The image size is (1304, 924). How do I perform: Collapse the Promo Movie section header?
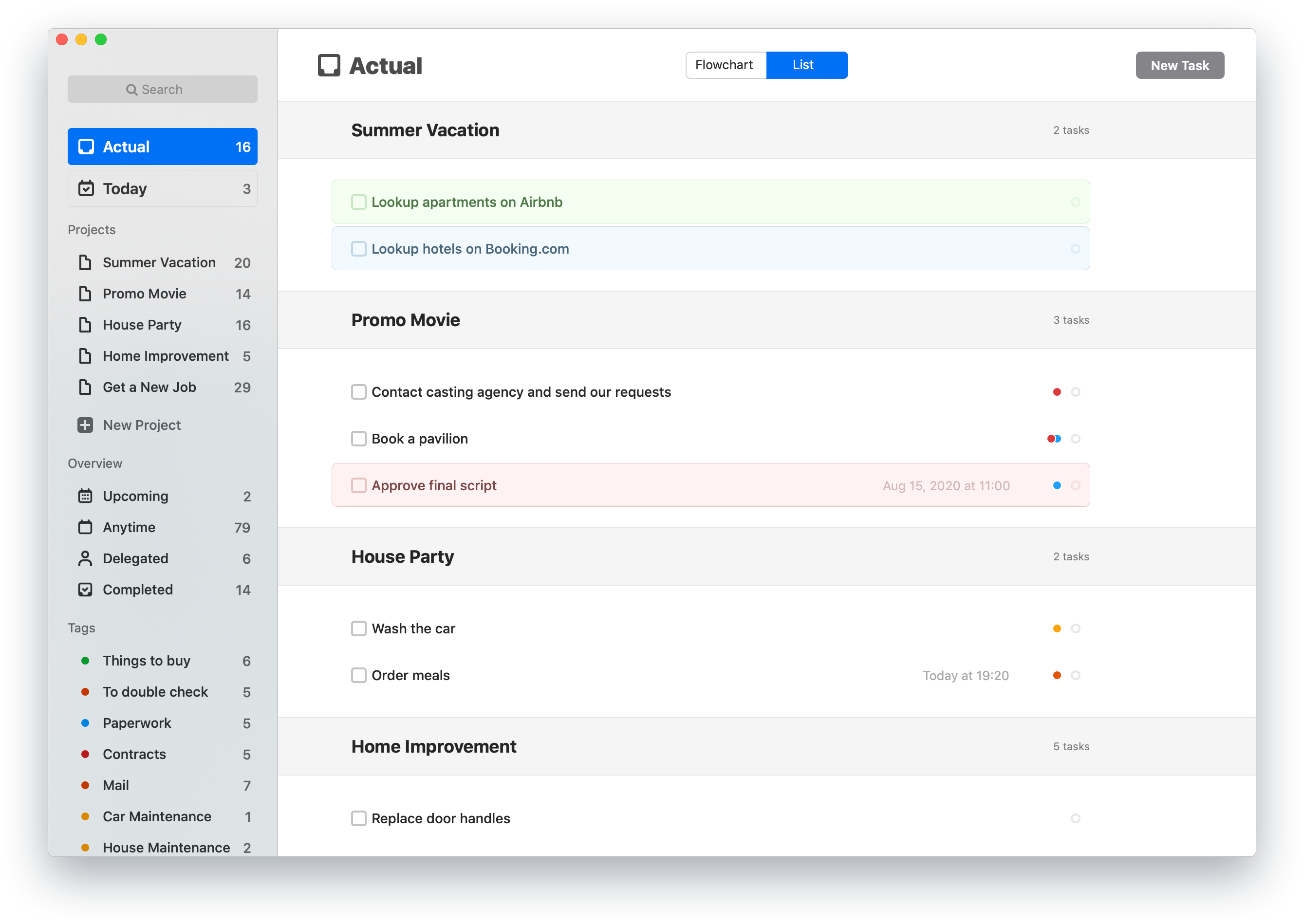[406, 320]
